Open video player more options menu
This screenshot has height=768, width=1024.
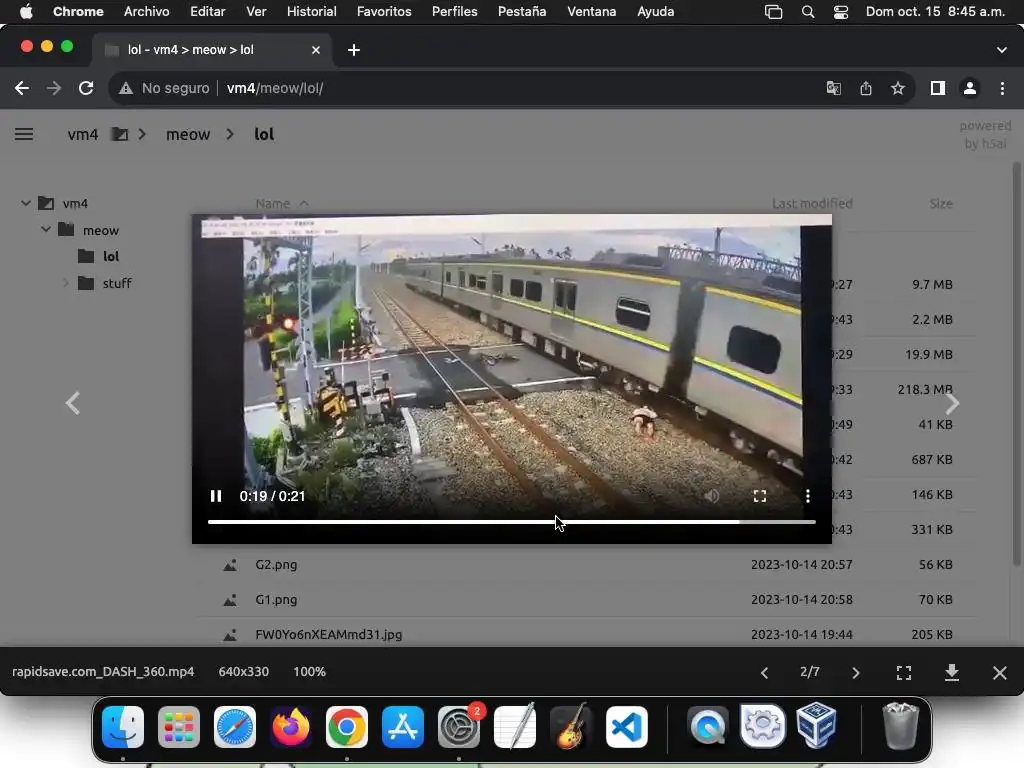tap(808, 496)
